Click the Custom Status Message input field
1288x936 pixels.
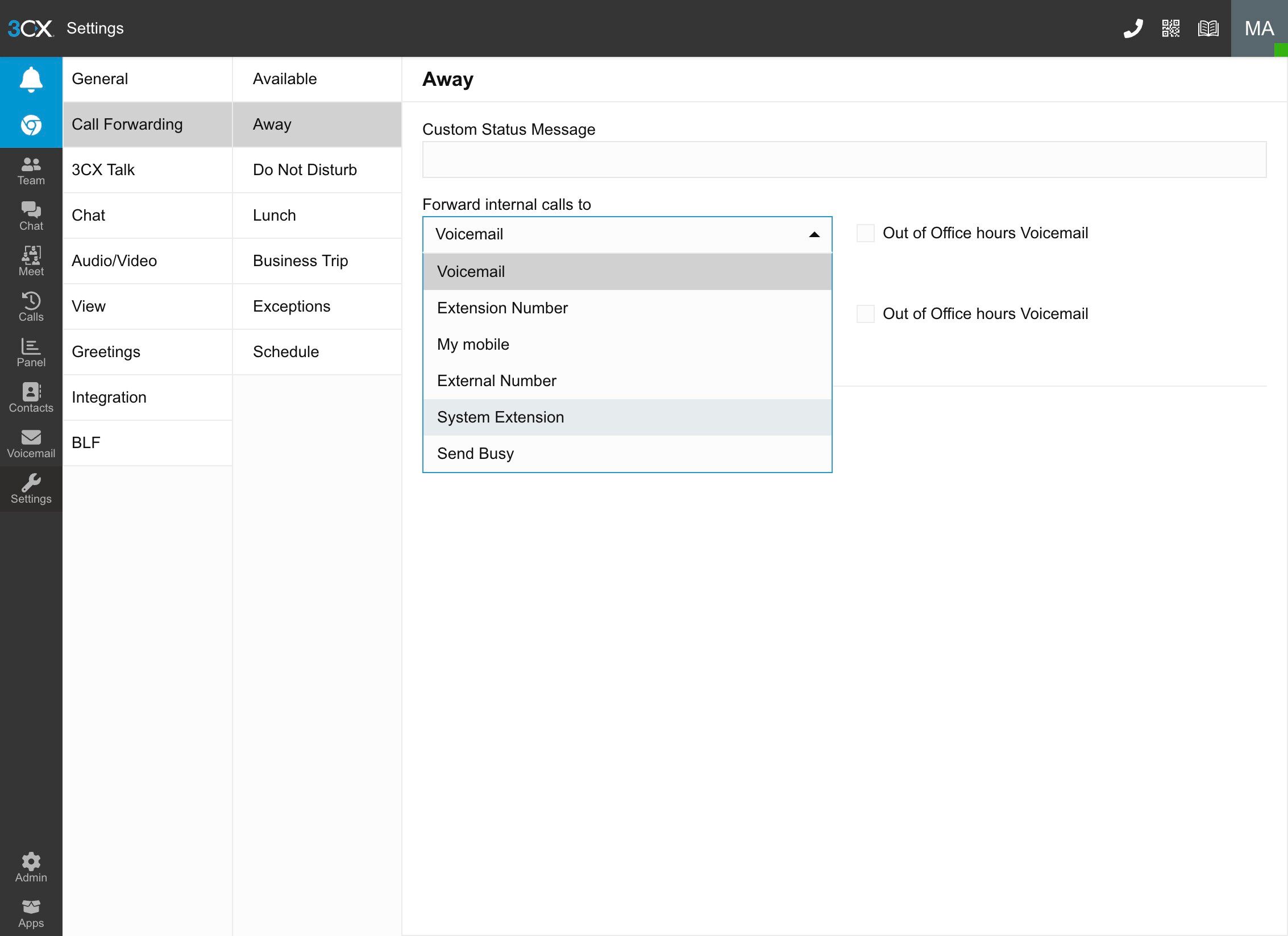[x=844, y=160]
